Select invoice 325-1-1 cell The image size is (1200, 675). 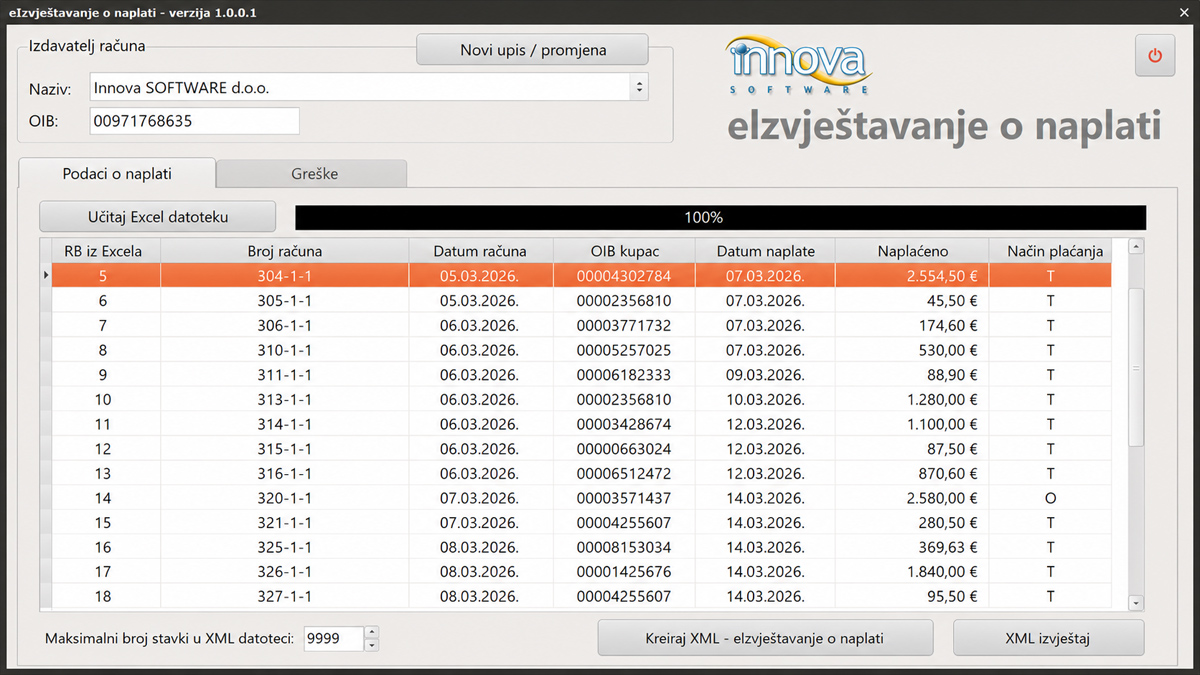[285, 547]
